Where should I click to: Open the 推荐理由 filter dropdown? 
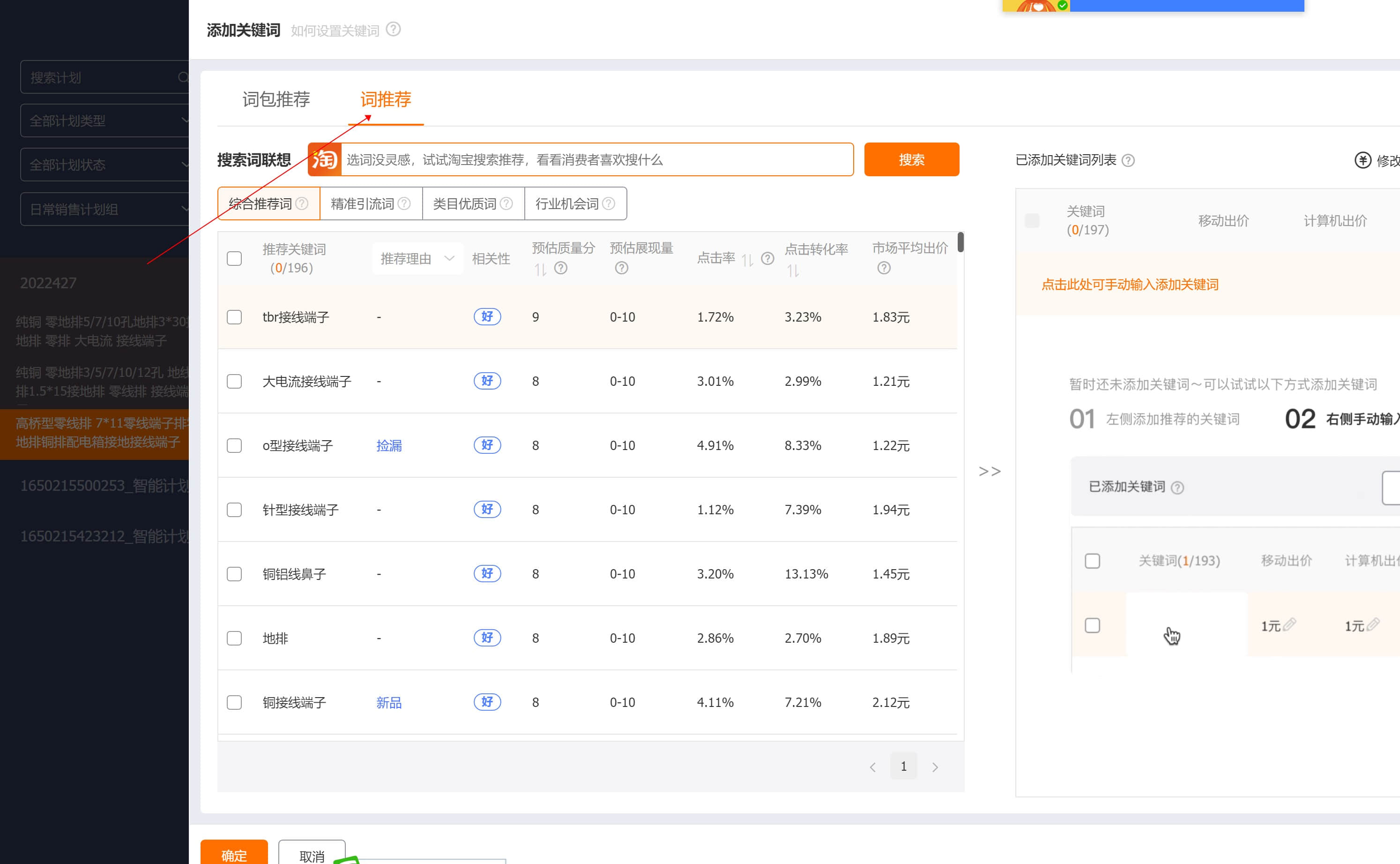(x=417, y=259)
